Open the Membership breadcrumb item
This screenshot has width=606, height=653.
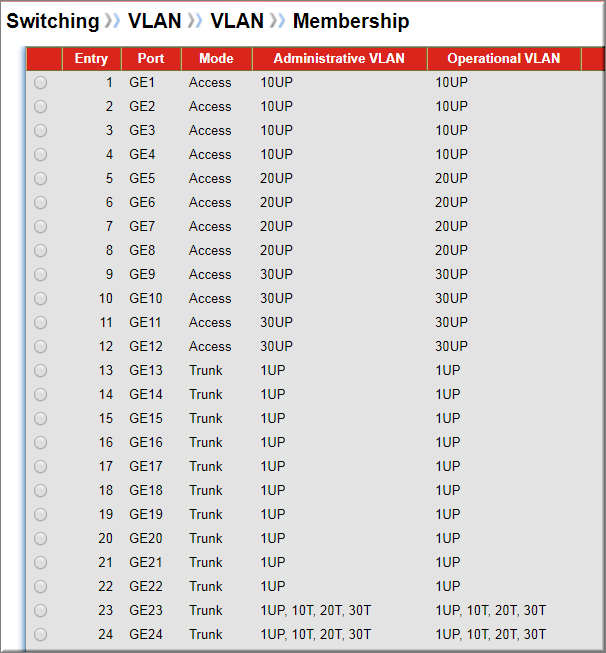(x=351, y=21)
